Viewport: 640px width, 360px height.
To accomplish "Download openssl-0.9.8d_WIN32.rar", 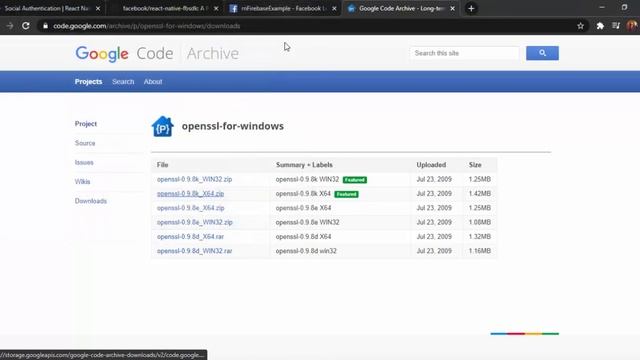I will pyautogui.click(x=194, y=251).
